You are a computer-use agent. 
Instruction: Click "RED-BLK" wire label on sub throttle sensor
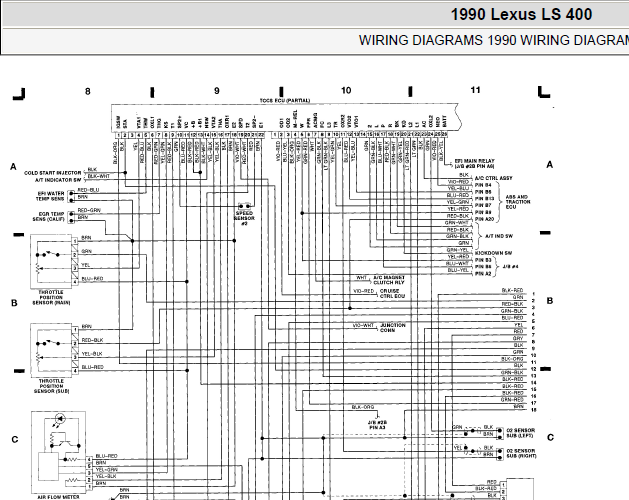coord(92,340)
